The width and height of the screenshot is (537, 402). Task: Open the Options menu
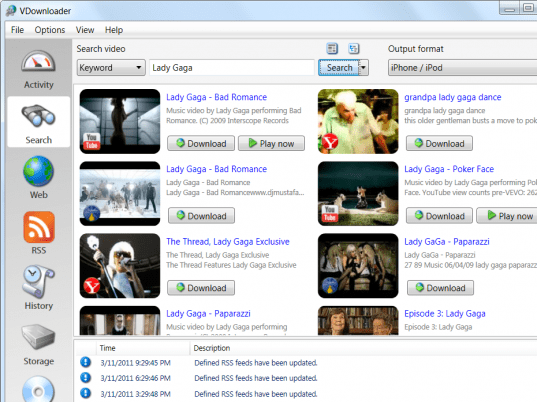[x=50, y=30]
